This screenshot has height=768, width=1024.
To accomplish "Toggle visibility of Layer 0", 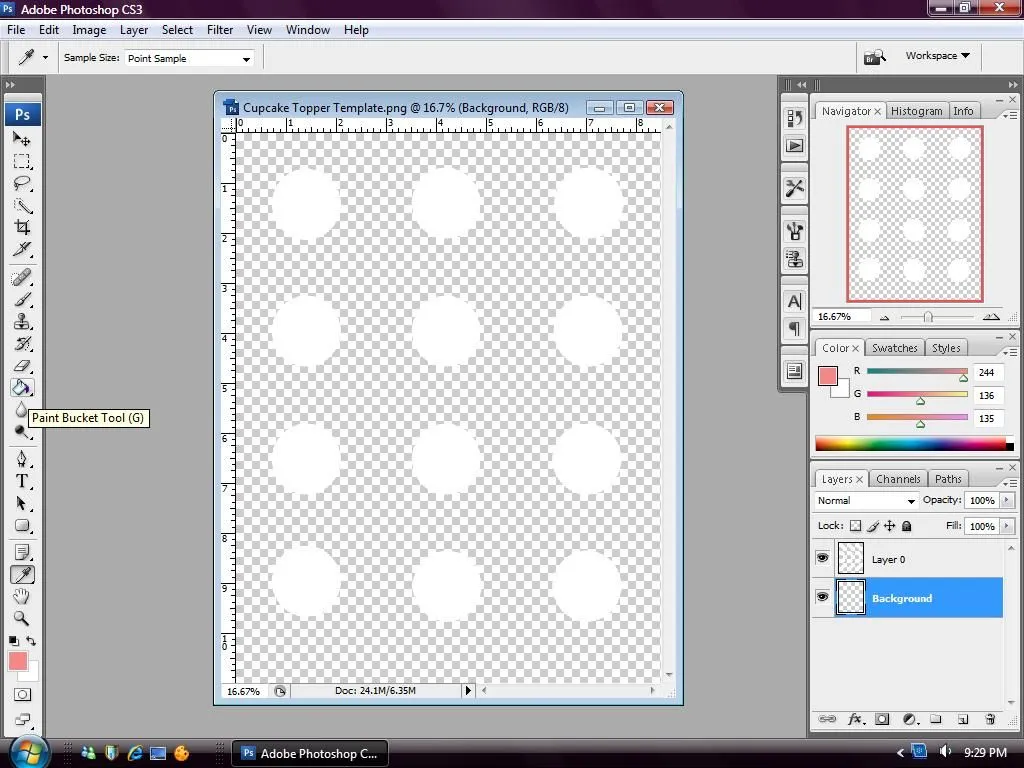I will (x=823, y=559).
